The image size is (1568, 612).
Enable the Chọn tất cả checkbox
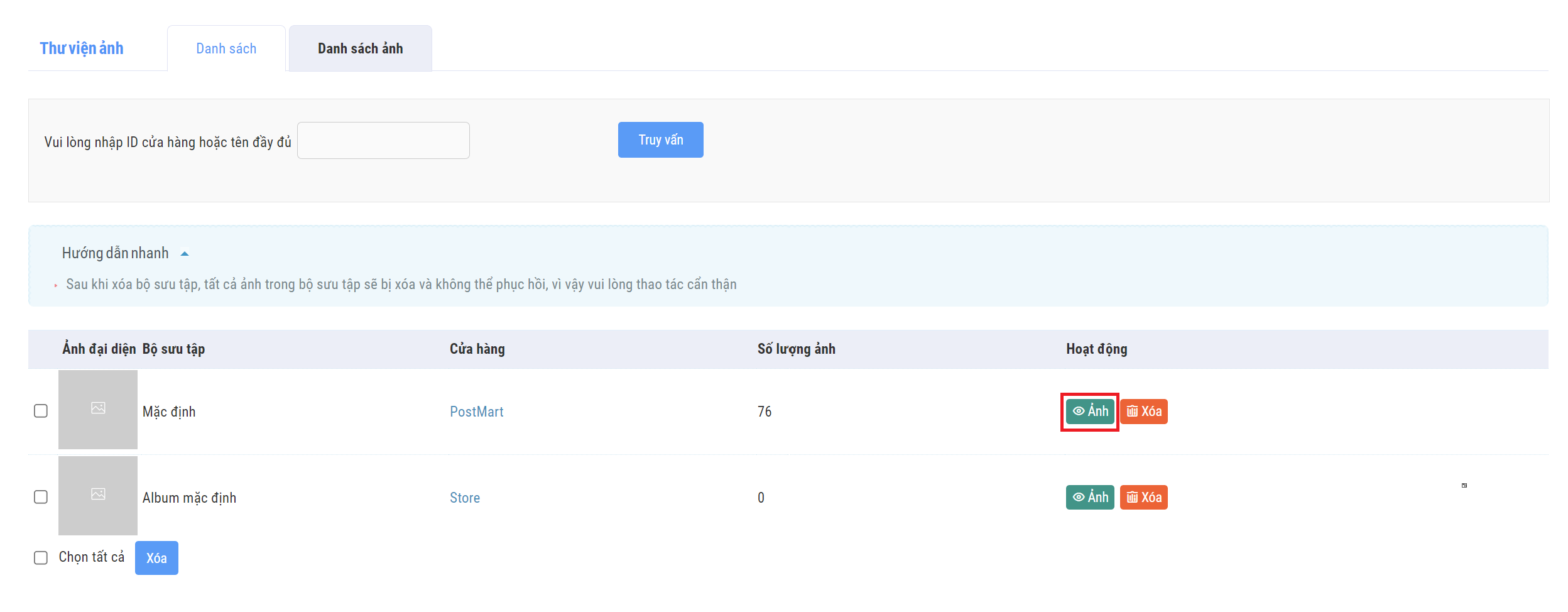pos(41,558)
